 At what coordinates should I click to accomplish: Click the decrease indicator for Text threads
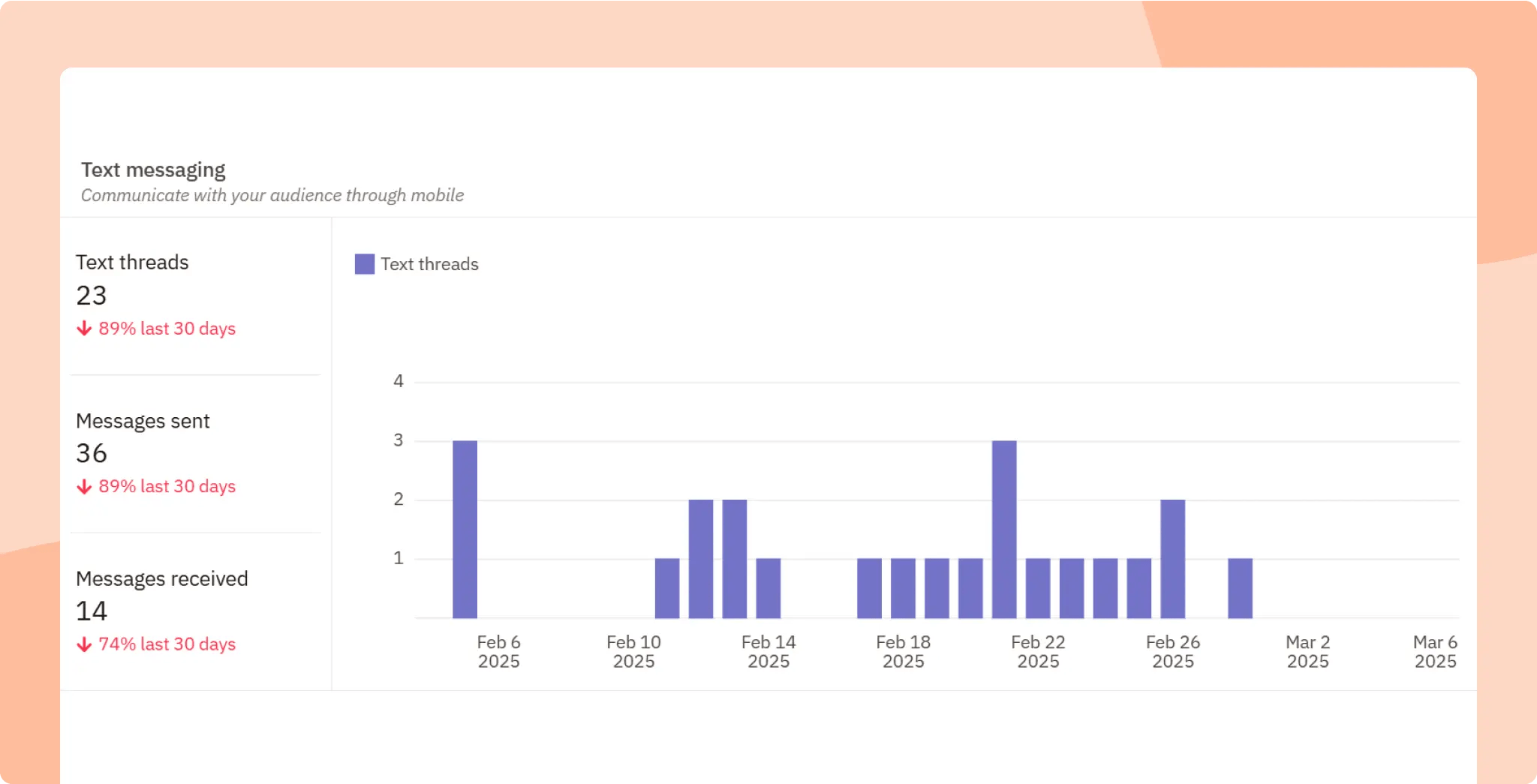coord(84,329)
